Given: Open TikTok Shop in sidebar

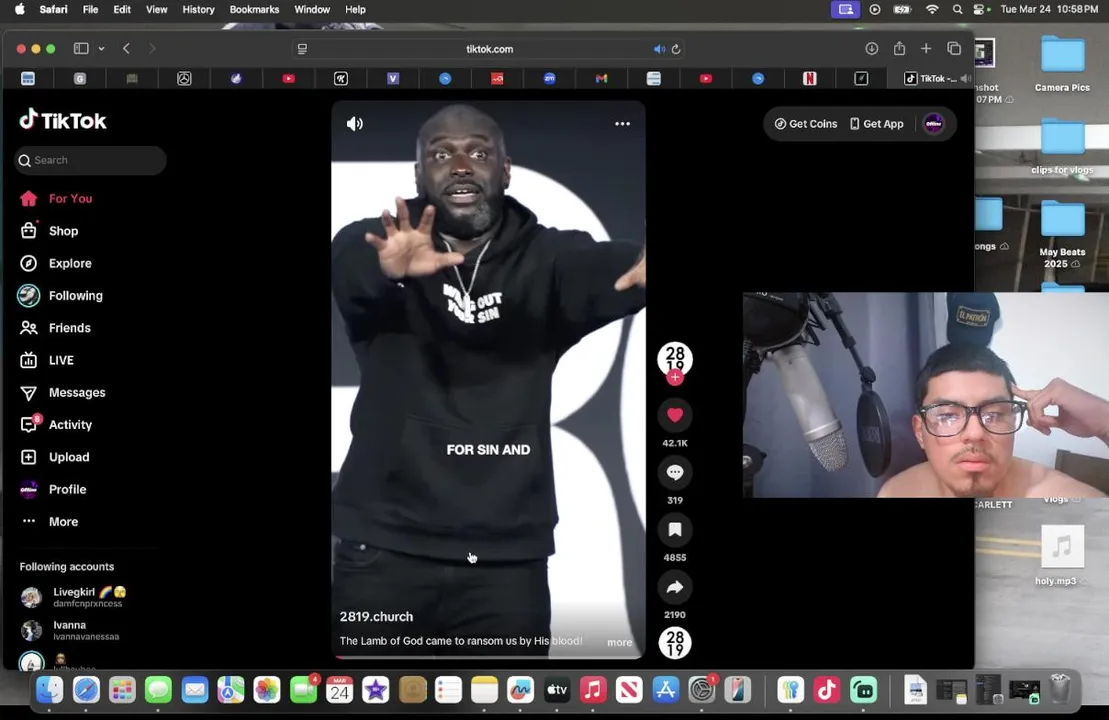Looking at the screenshot, I should pyautogui.click(x=50, y=231).
